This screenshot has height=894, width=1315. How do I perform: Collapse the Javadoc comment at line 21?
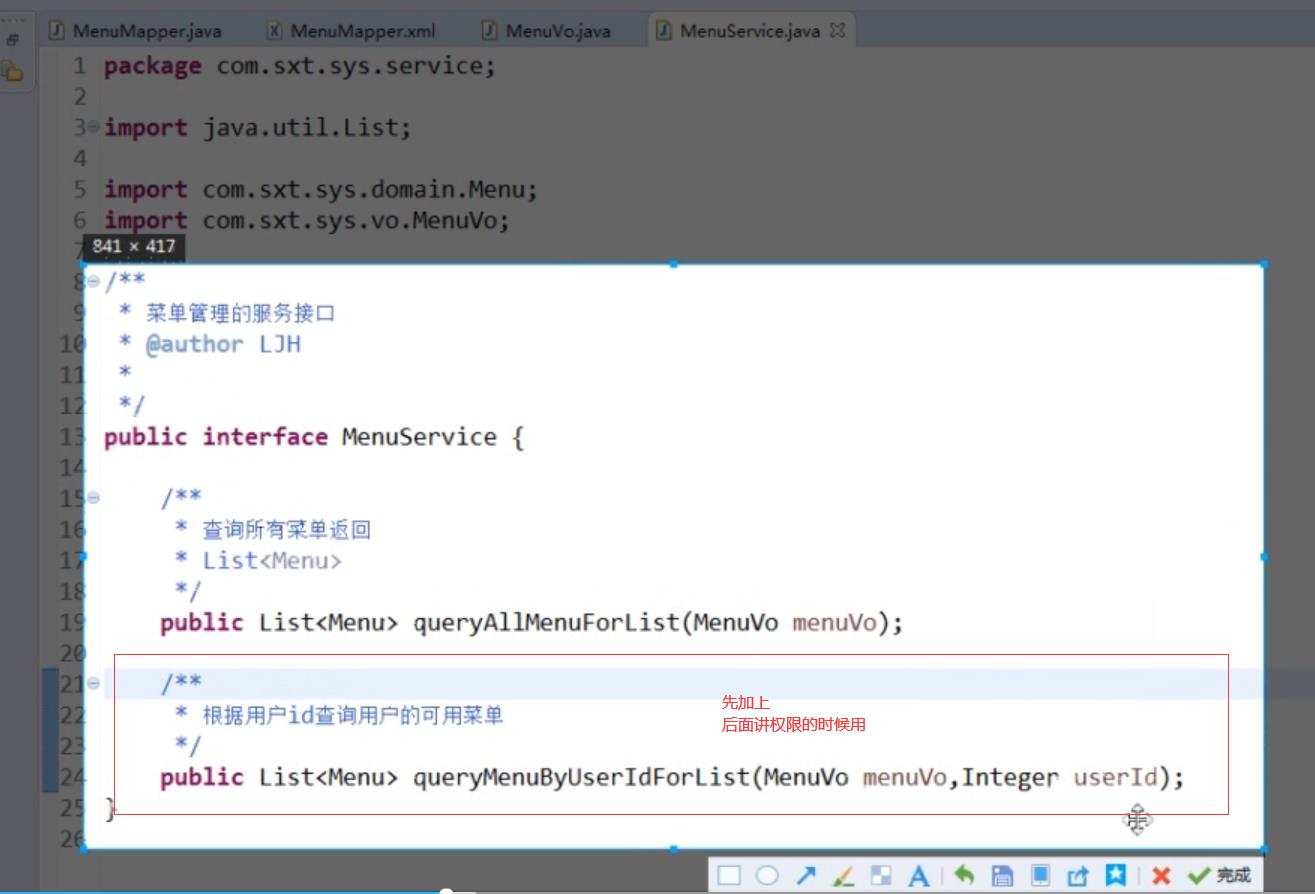[x=93, y=683]
